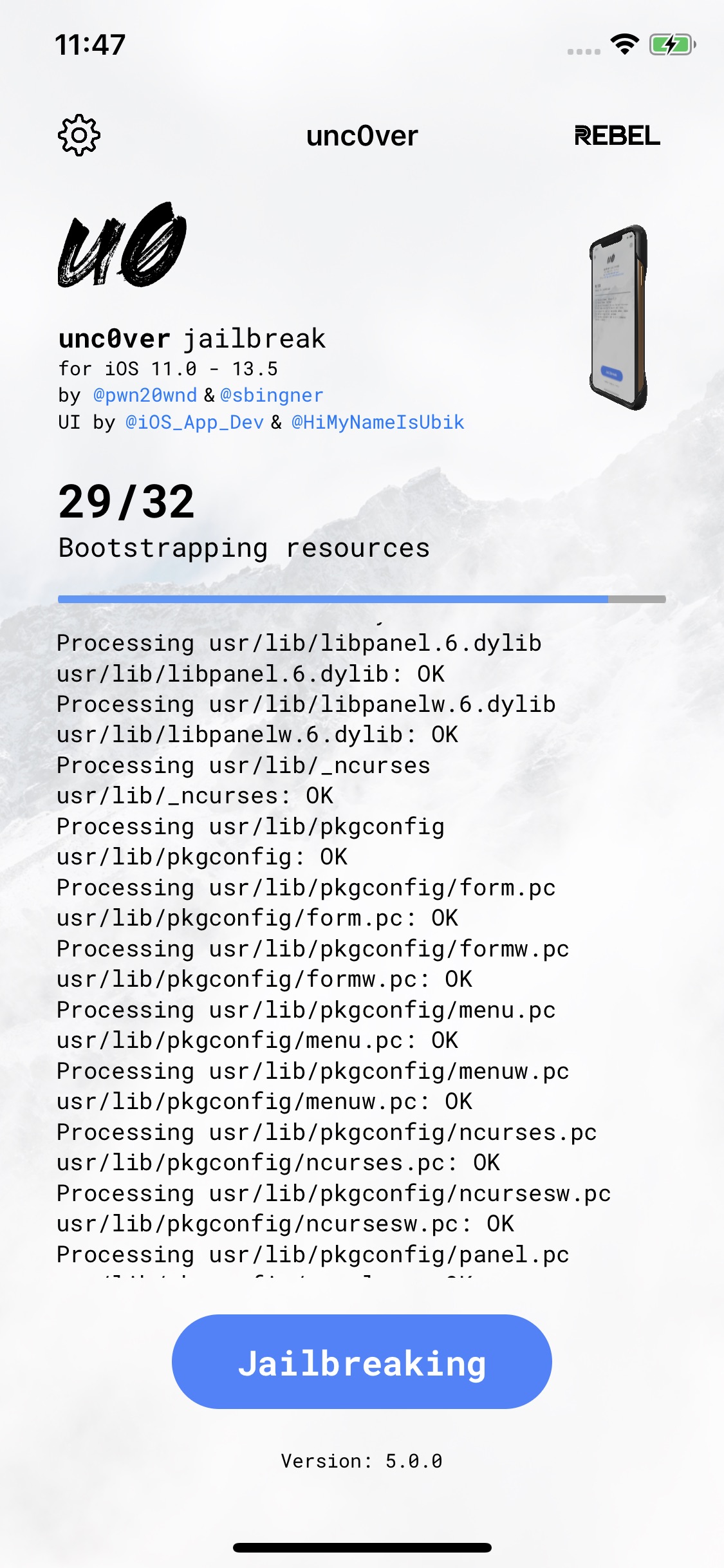Tap the Version: 5.0.0 label

click(x=362, y=1461)
